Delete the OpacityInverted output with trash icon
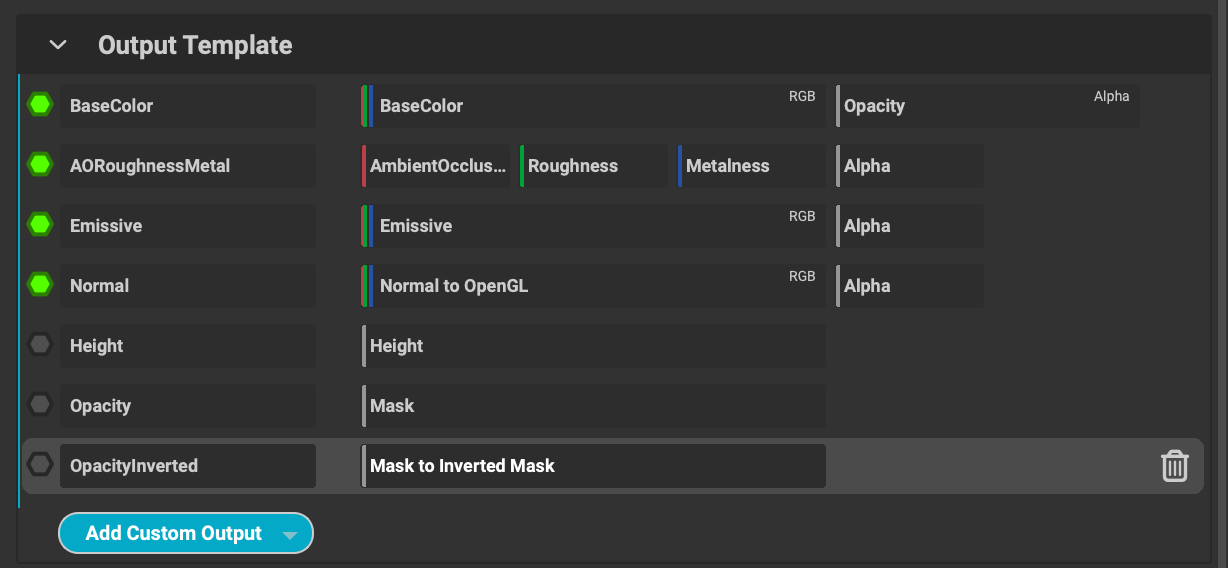 [x=1174, y=466]
